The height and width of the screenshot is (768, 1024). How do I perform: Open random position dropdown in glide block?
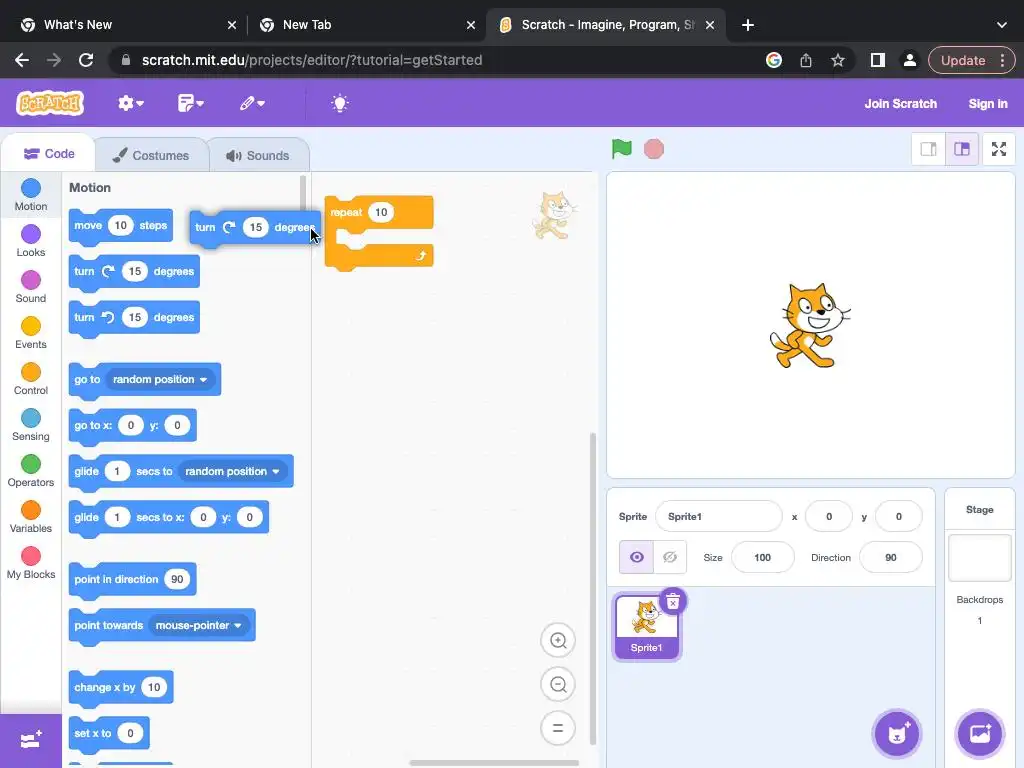[232, 472]
